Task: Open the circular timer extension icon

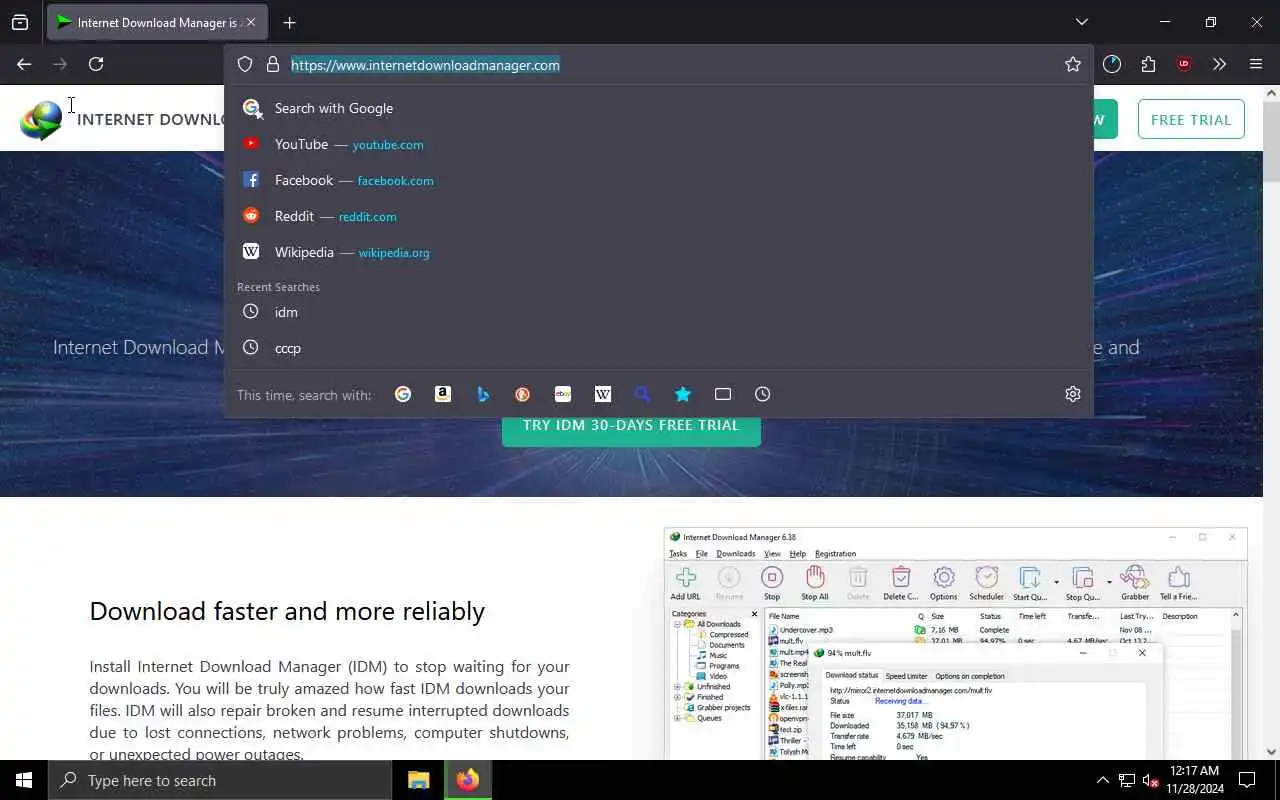Action: coord(1112,64)
